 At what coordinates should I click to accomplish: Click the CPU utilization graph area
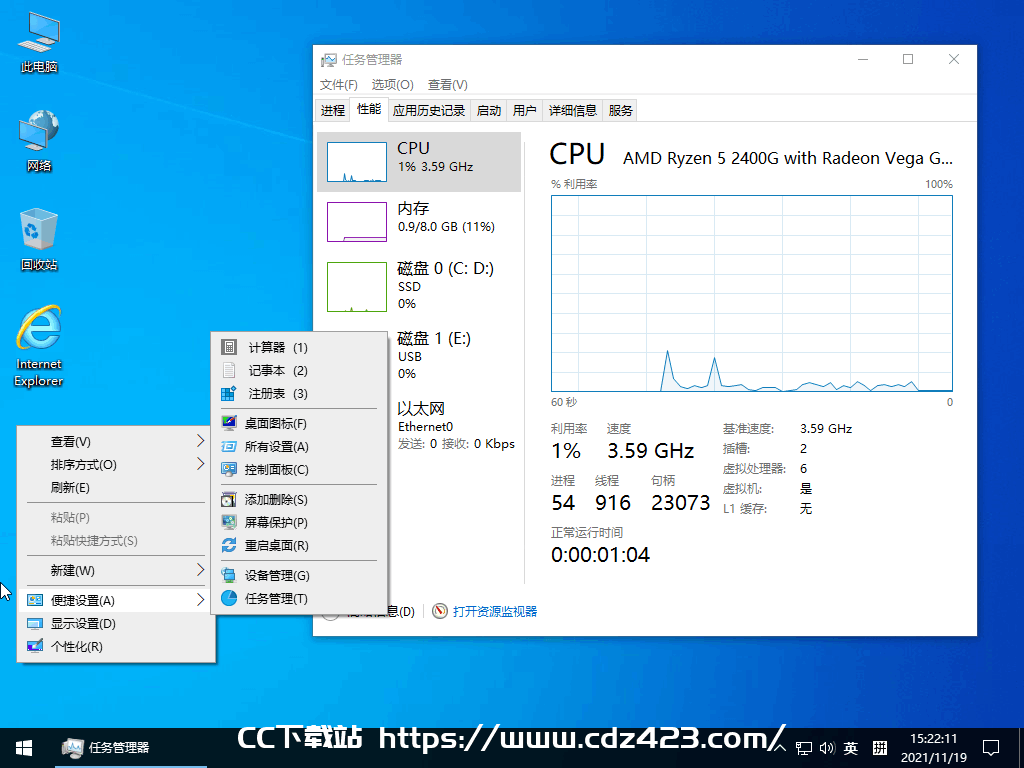(x=752, y=294)
